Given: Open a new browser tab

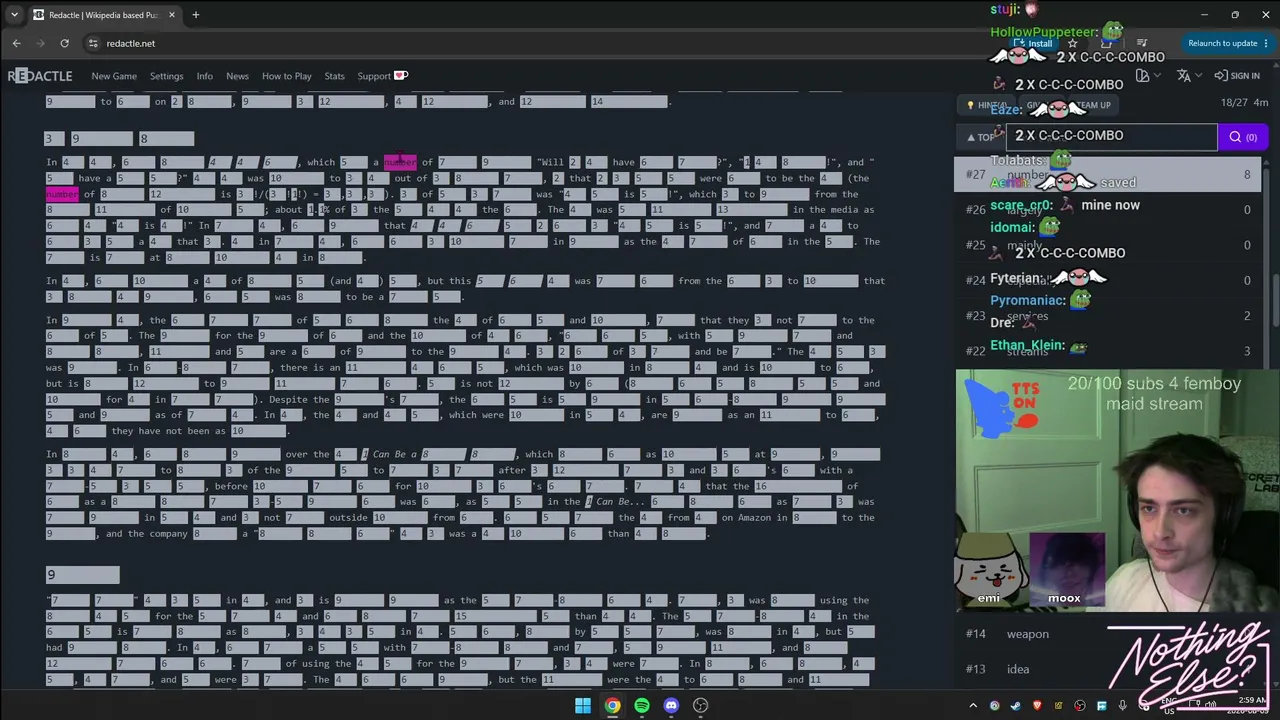Looking at the screenshot, I should [x=196, y=15].
